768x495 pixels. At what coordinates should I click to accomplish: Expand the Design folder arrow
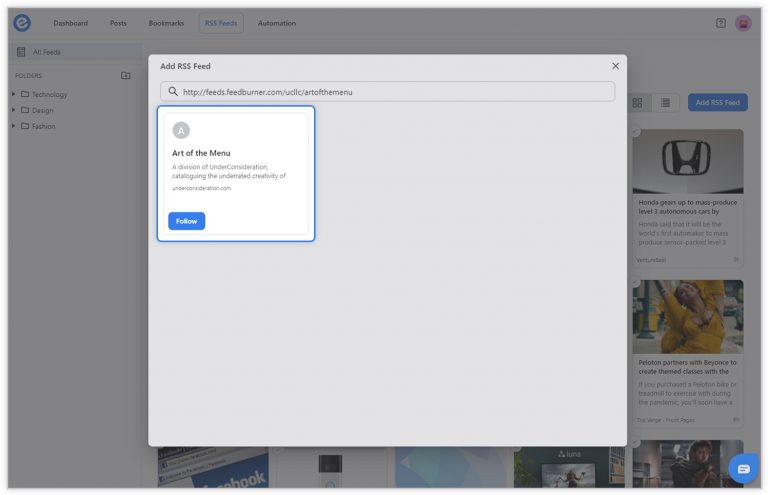(x=13, y=110)
